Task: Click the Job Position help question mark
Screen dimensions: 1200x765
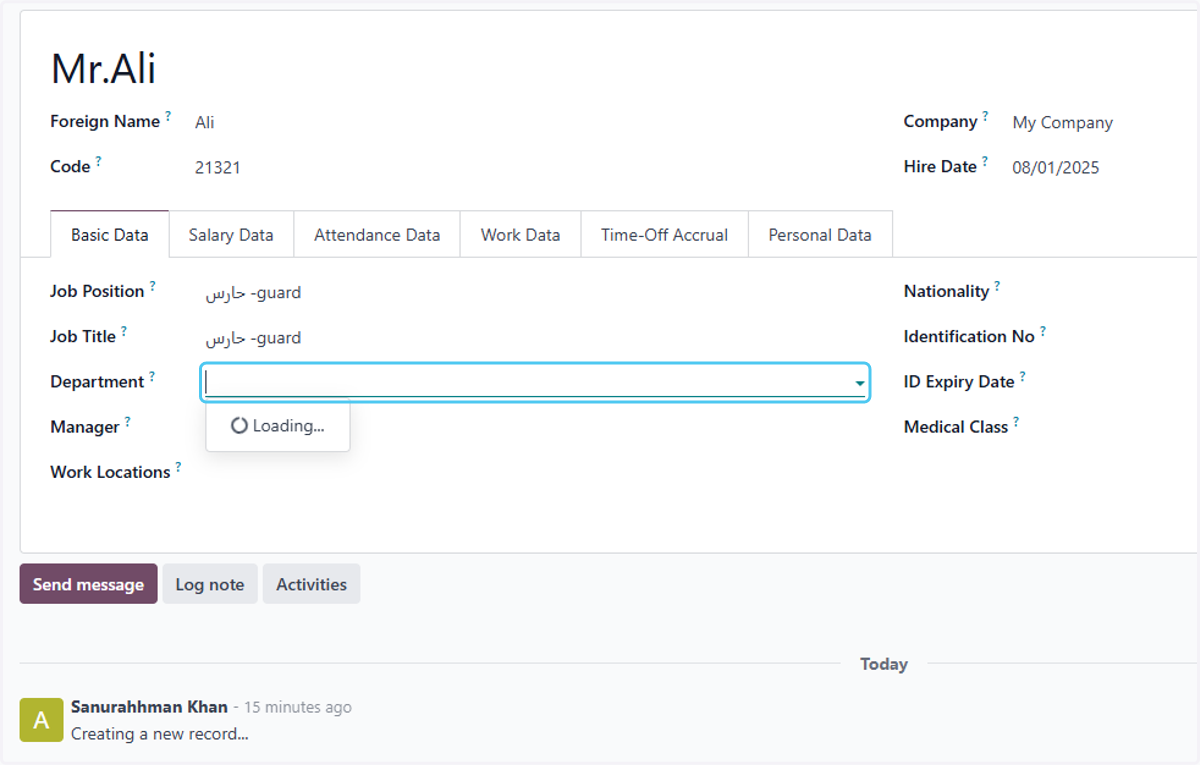Action: tap(152, 286)
